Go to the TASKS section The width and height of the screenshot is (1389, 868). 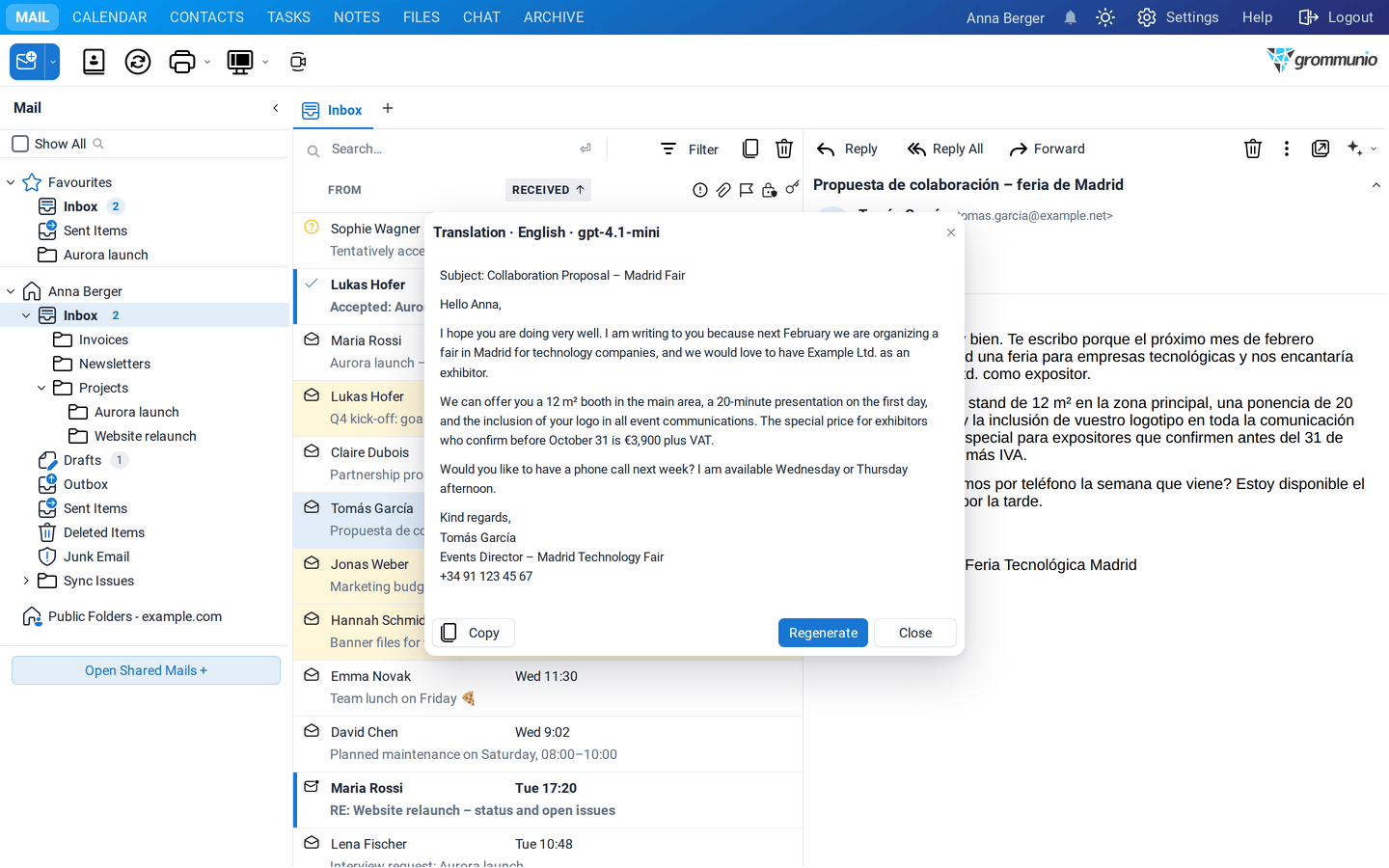pos(288,17)
